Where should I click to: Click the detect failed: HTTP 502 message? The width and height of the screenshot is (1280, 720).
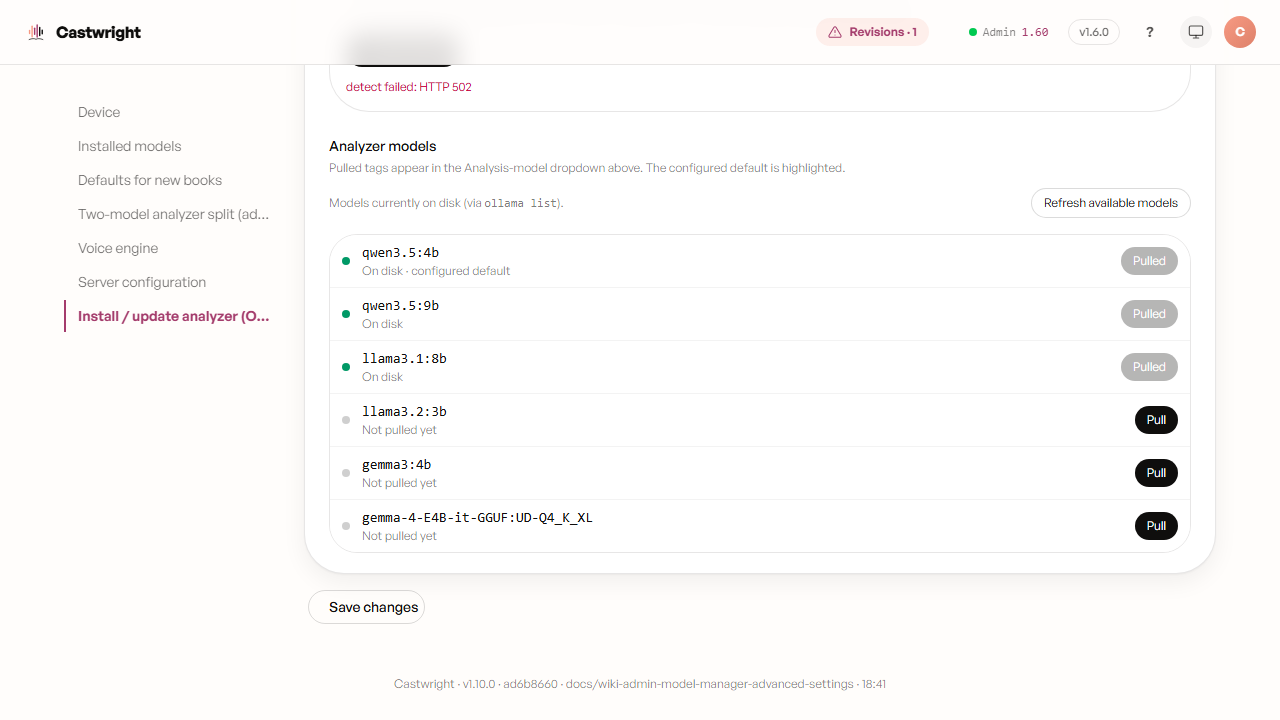click(409, 87)
